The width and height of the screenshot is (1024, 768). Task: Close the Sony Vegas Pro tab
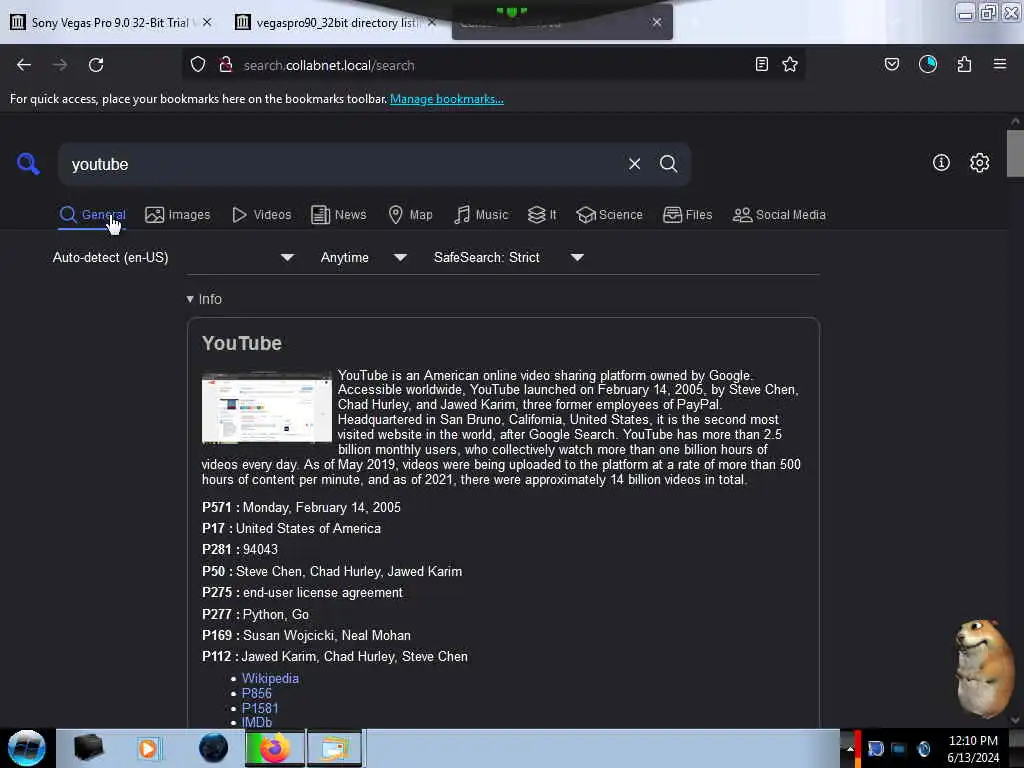coord(207,22)
